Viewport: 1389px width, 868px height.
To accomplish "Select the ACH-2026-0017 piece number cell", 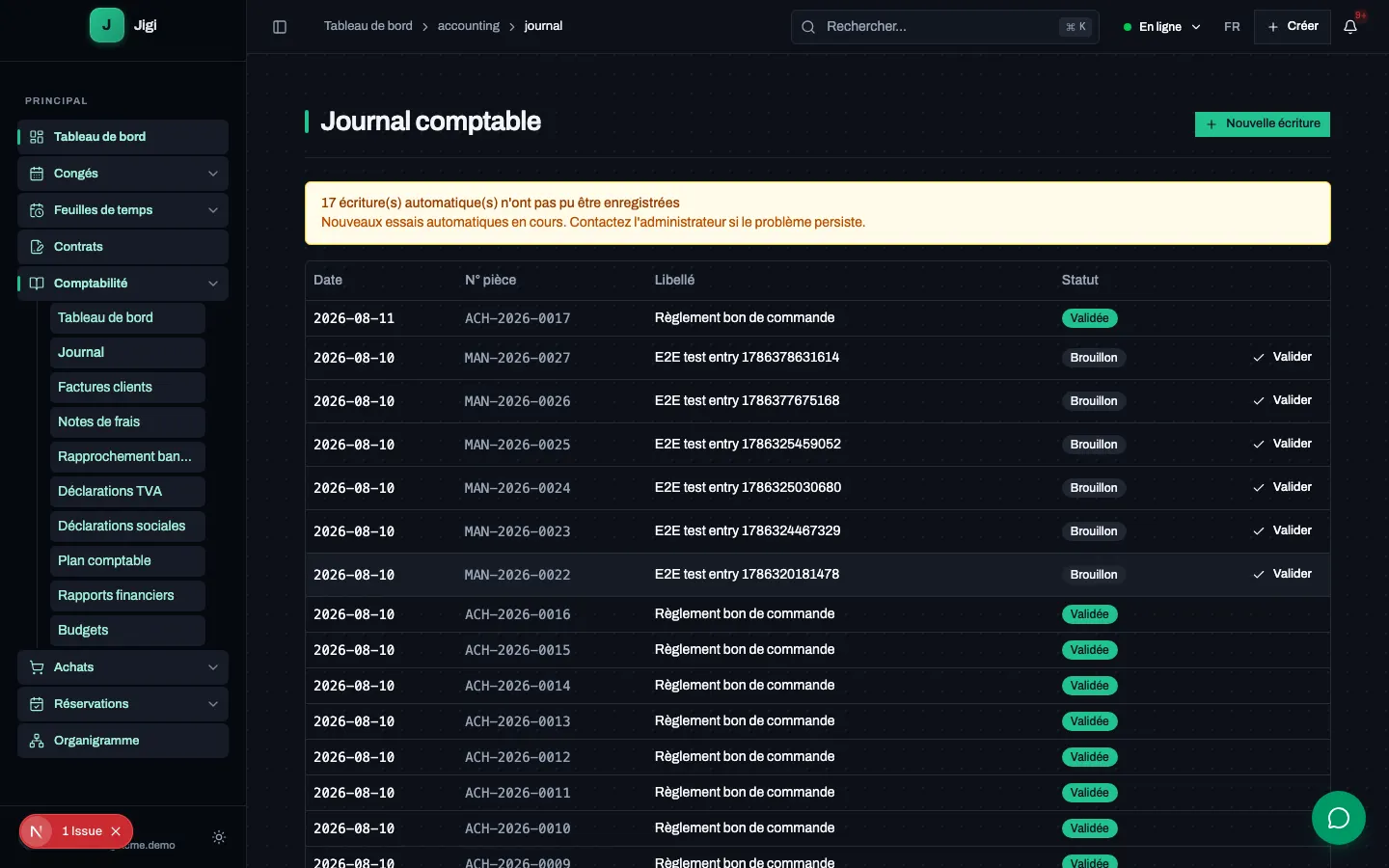I will pos(518,318).
